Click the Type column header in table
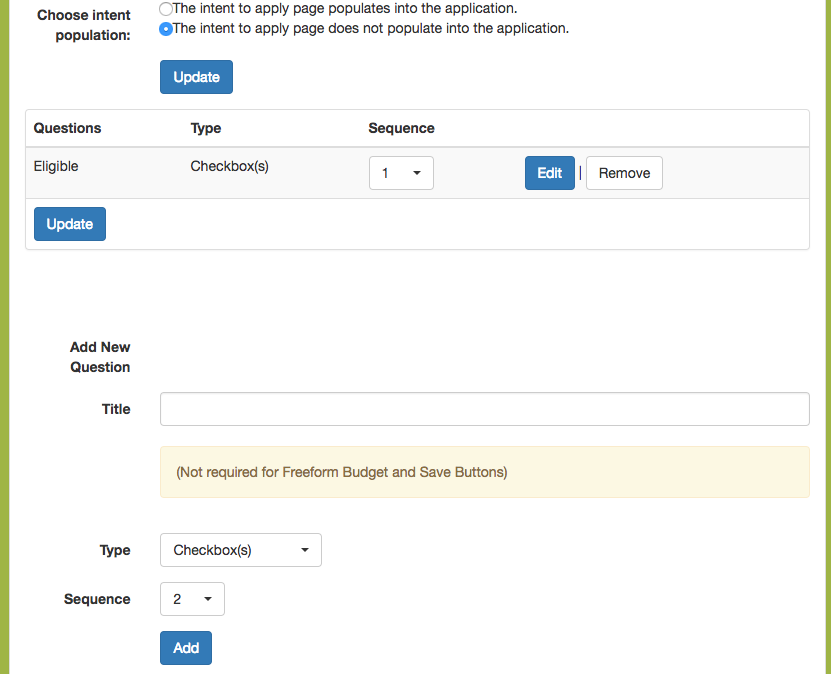Viewport: 831px width, 674px height. click(206, 128)
